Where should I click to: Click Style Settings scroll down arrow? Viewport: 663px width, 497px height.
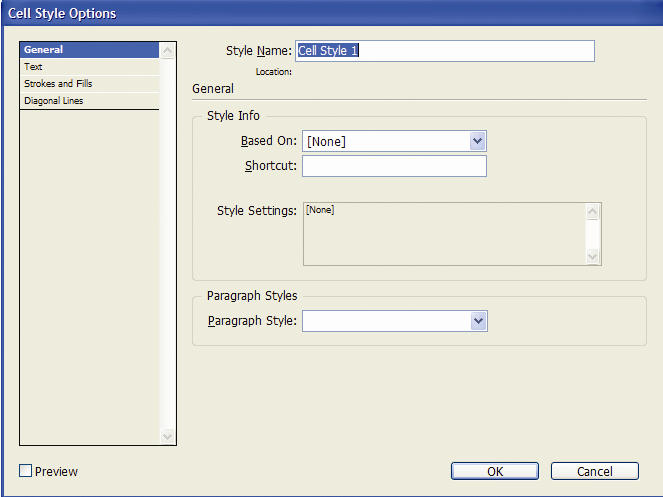[x=592, y=256]
